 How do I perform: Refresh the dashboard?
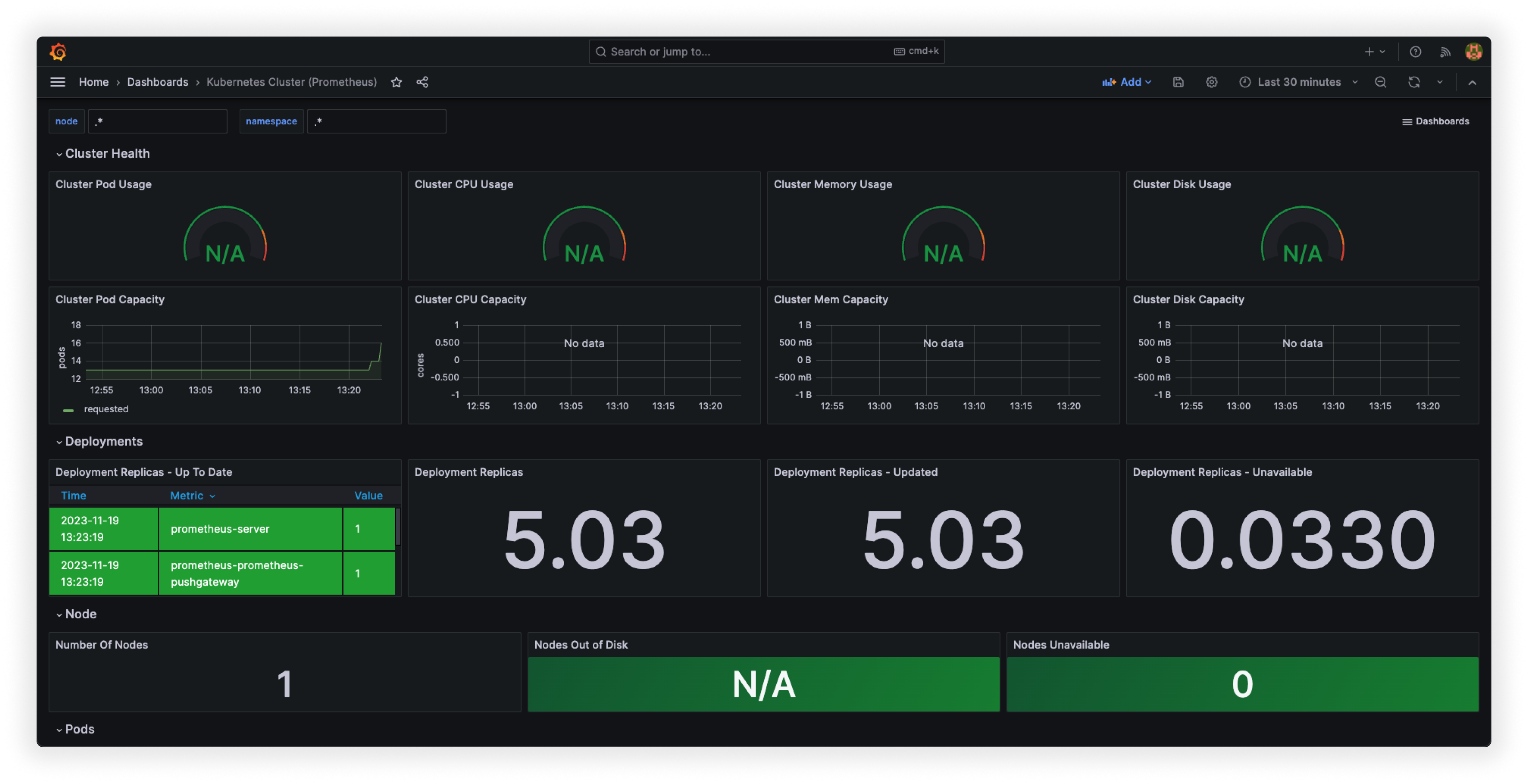click(1414, 82)
